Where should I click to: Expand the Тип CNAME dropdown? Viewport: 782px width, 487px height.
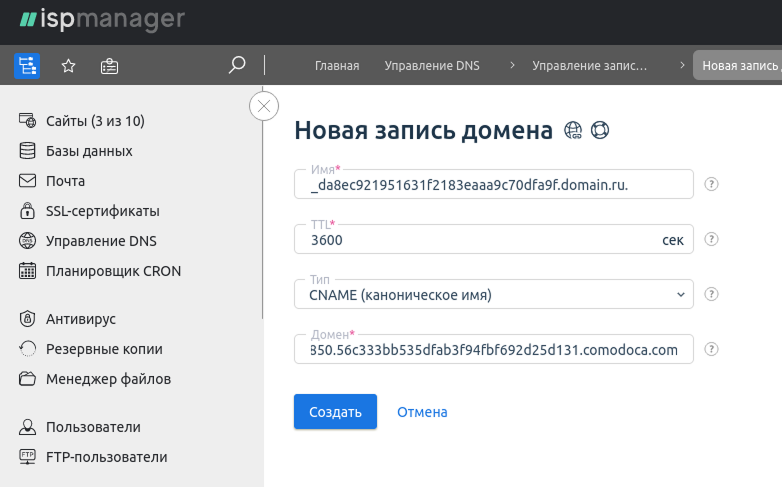(x=494, y=294)
